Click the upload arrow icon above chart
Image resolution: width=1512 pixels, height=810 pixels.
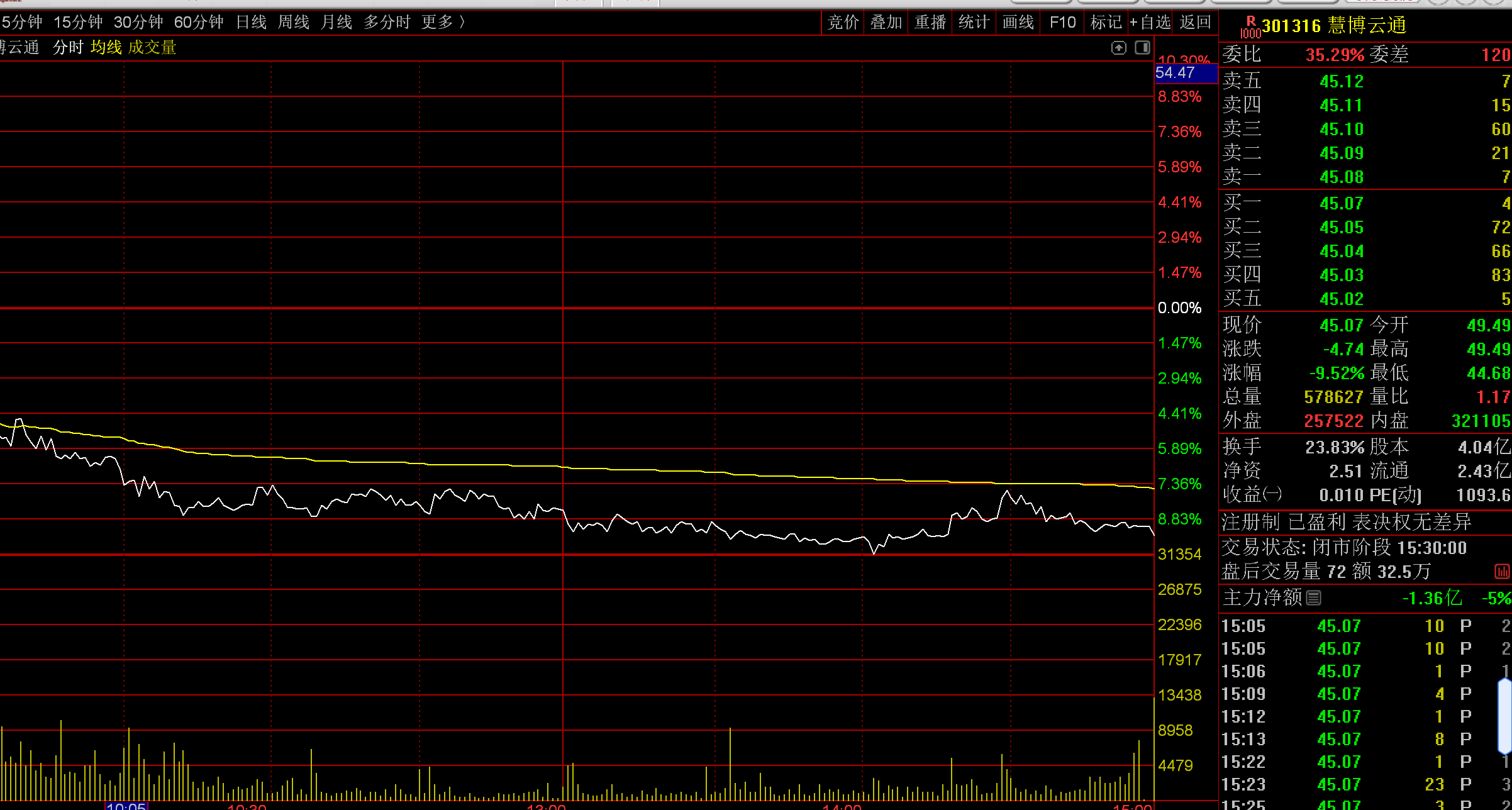click(x=1118, y=48)
